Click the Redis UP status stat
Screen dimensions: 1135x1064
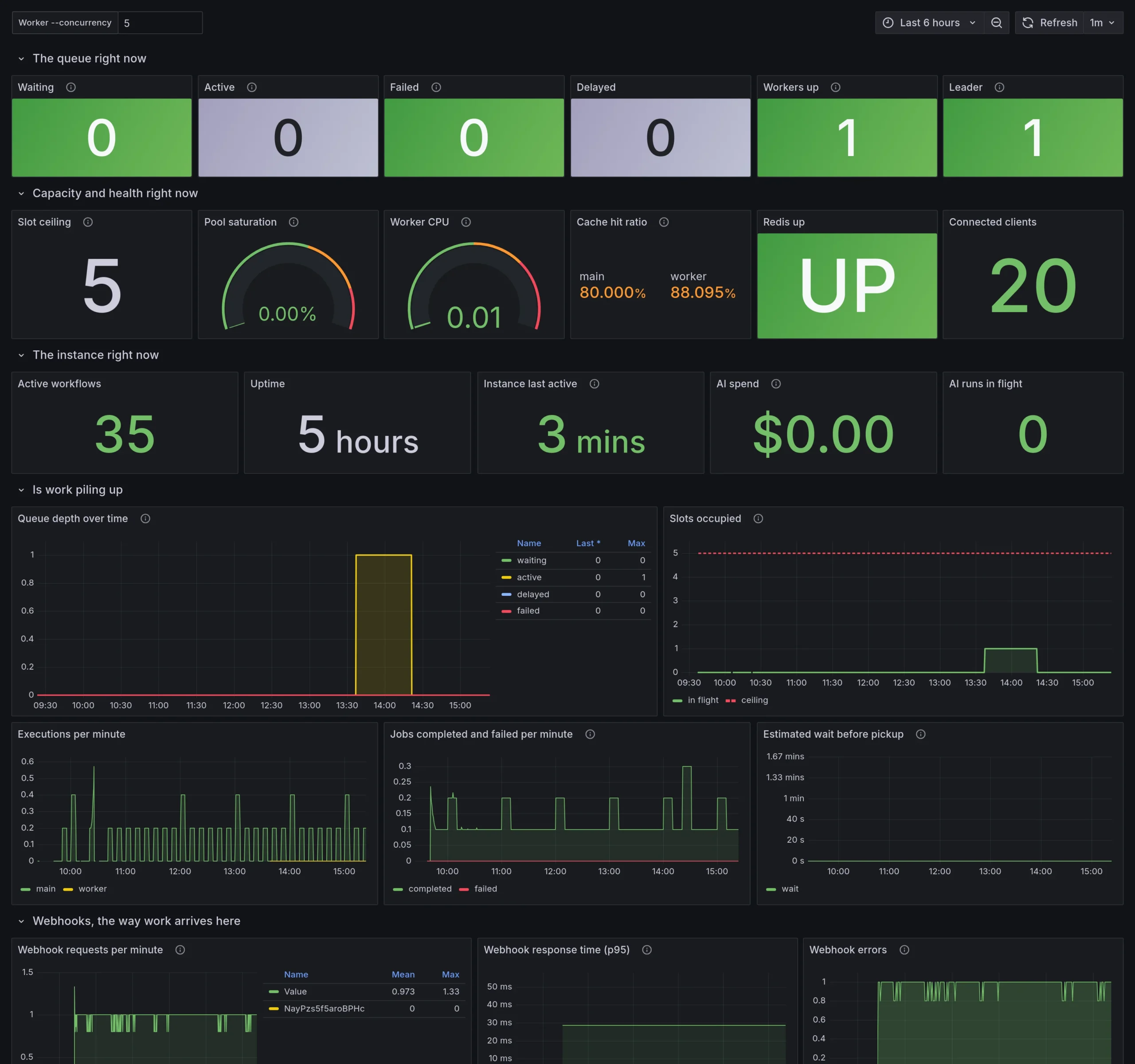tap(847, 286)
